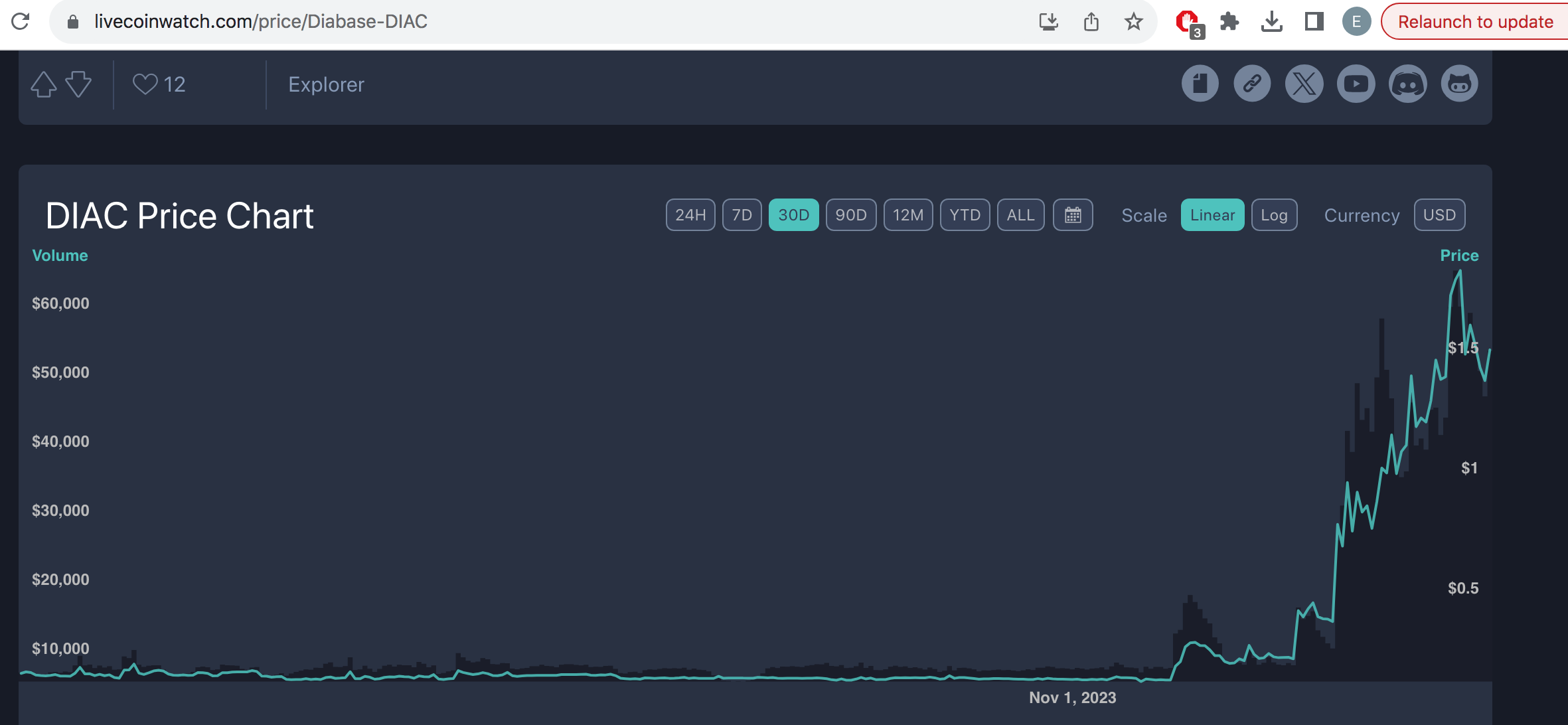
Task: Click the install app icon in address bar
Action: point(1048,22)
